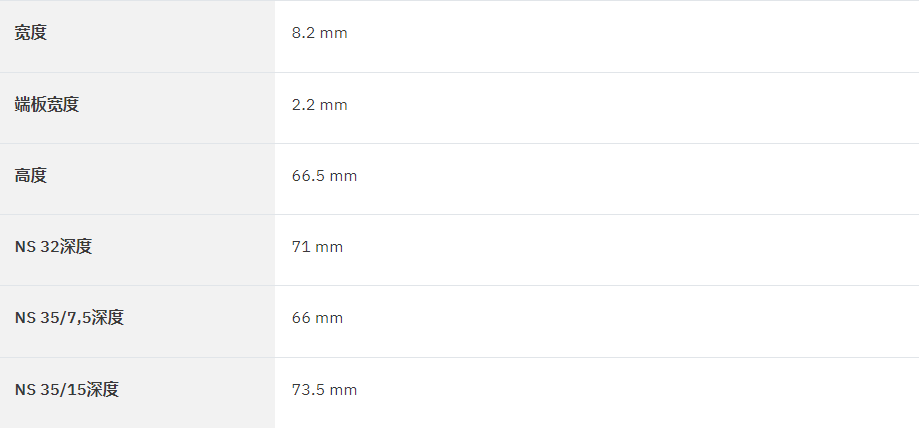This screenshot has width=919, height=428.
Task: Click the 66 mm depth value
Action: [x=317, y=318]
